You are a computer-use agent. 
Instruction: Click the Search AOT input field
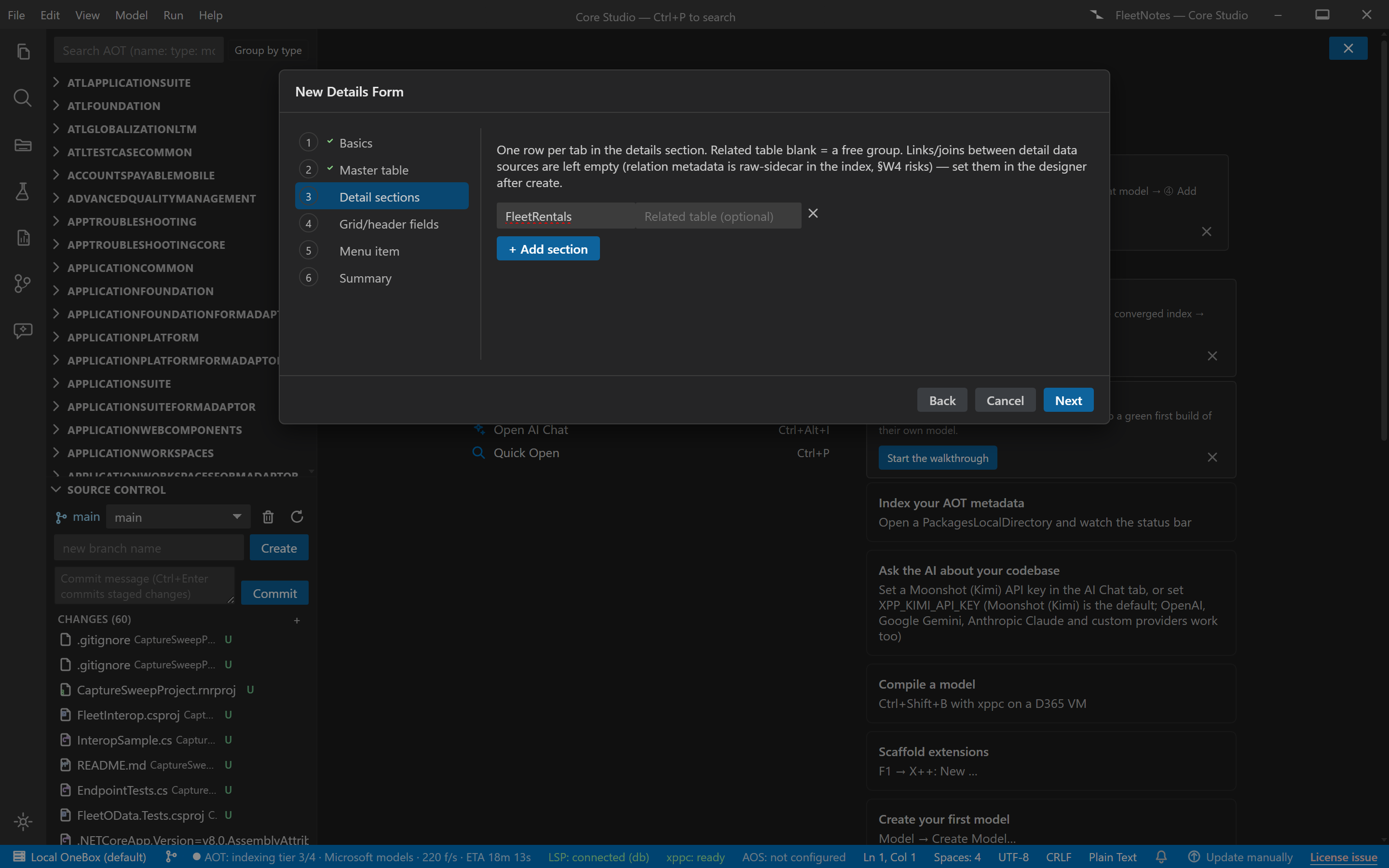pos(139,51)
